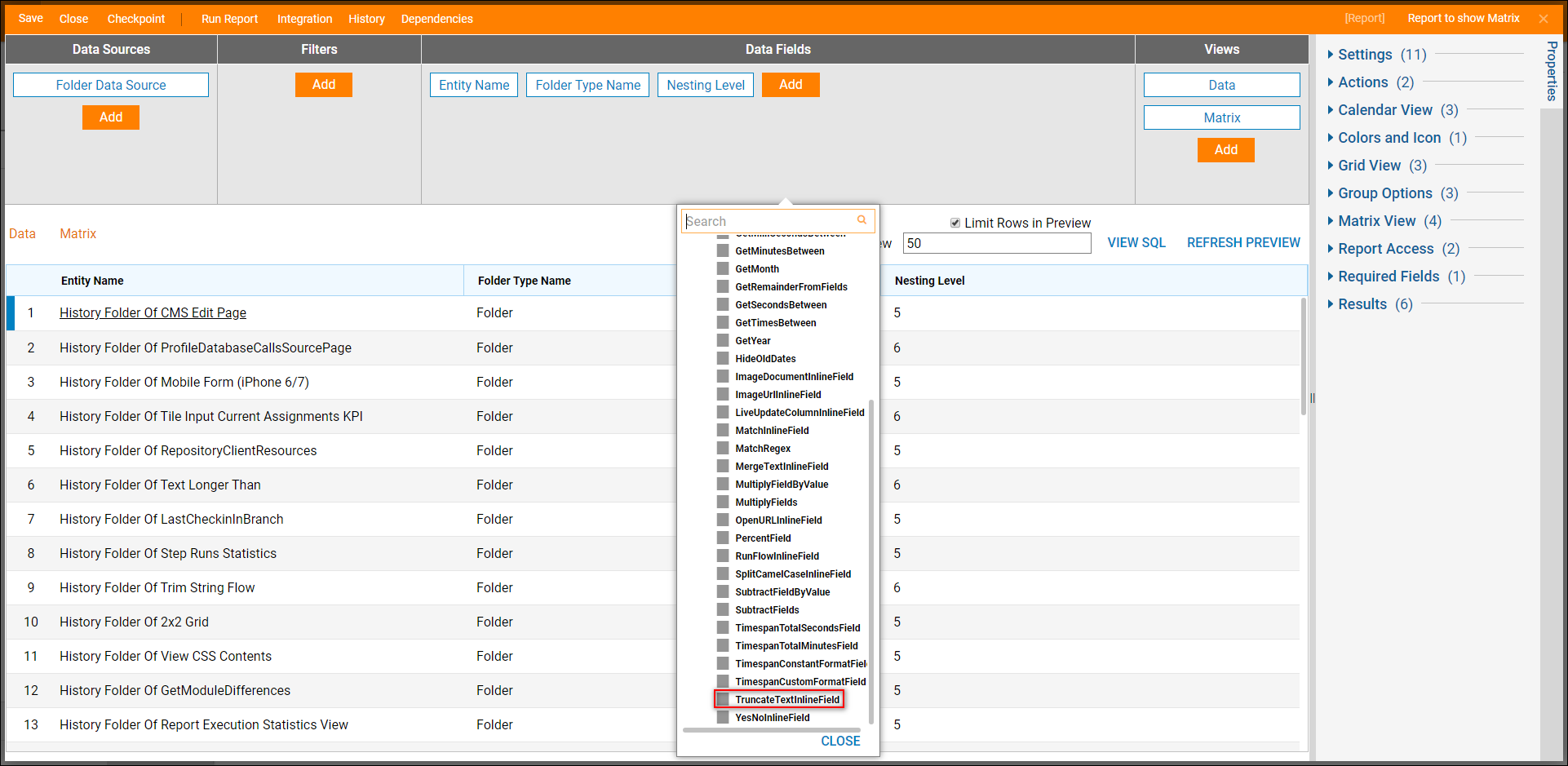Viewport: 1568px width, 766px height.
Task: Add a new data source
Action: point(111,117)
